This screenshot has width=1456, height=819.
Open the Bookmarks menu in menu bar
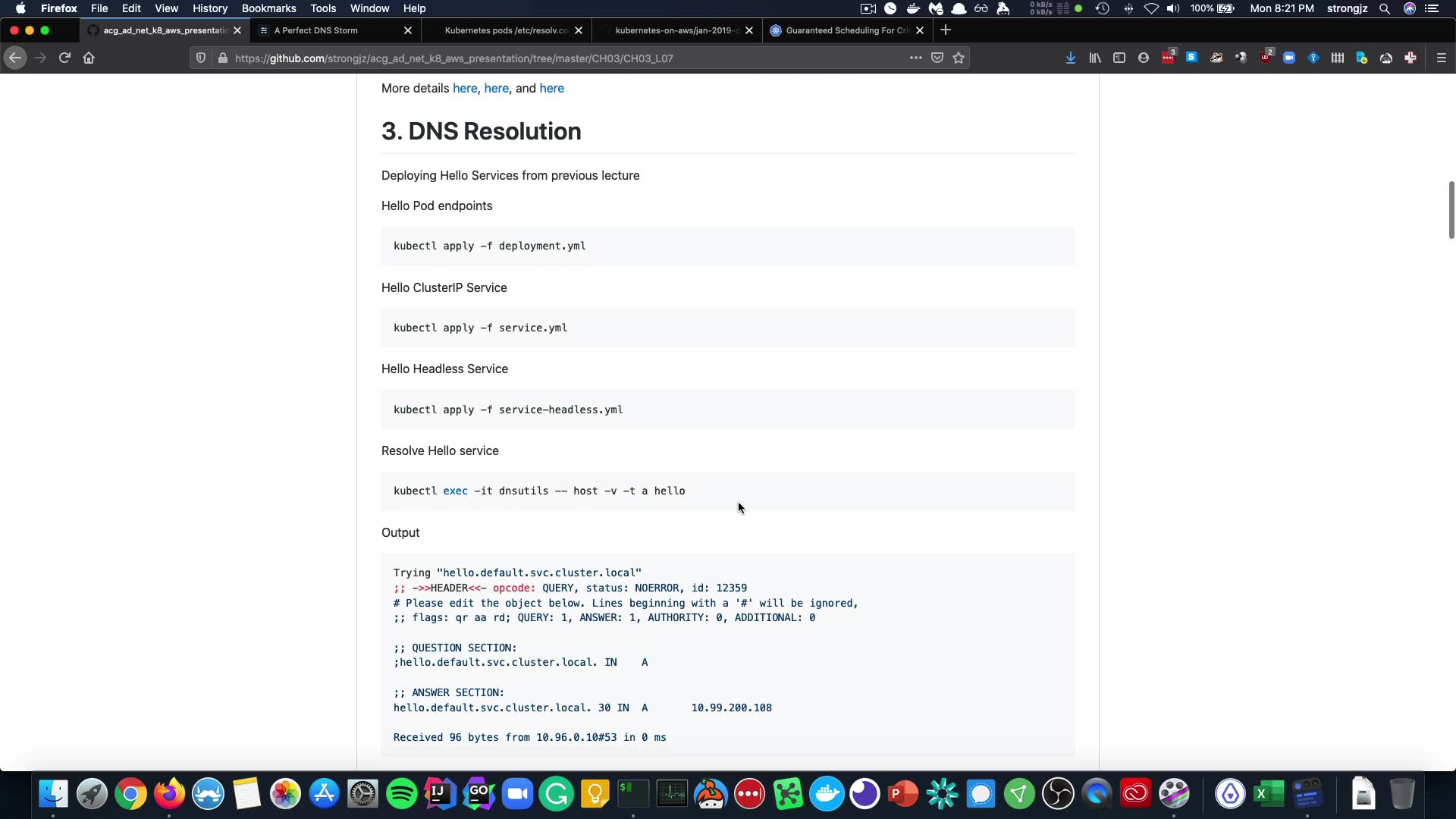point(268,8)
